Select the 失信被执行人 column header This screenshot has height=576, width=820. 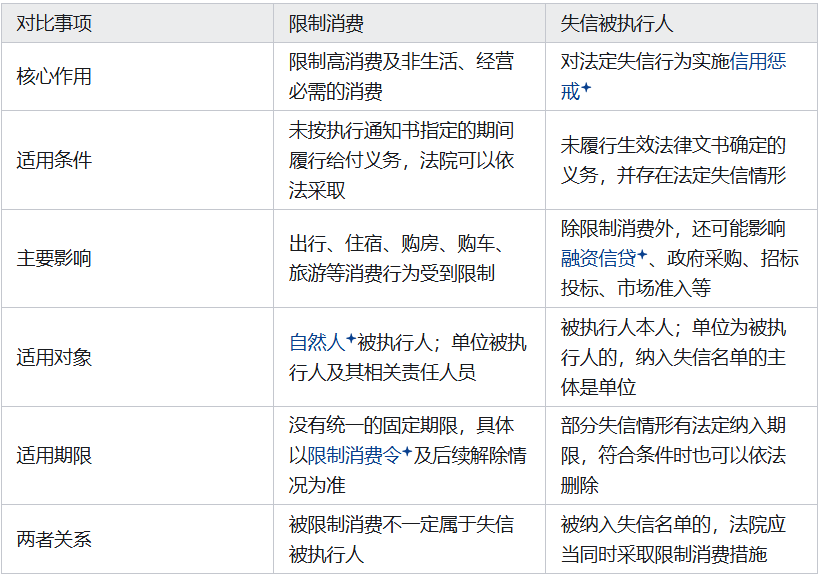[681, 24]
